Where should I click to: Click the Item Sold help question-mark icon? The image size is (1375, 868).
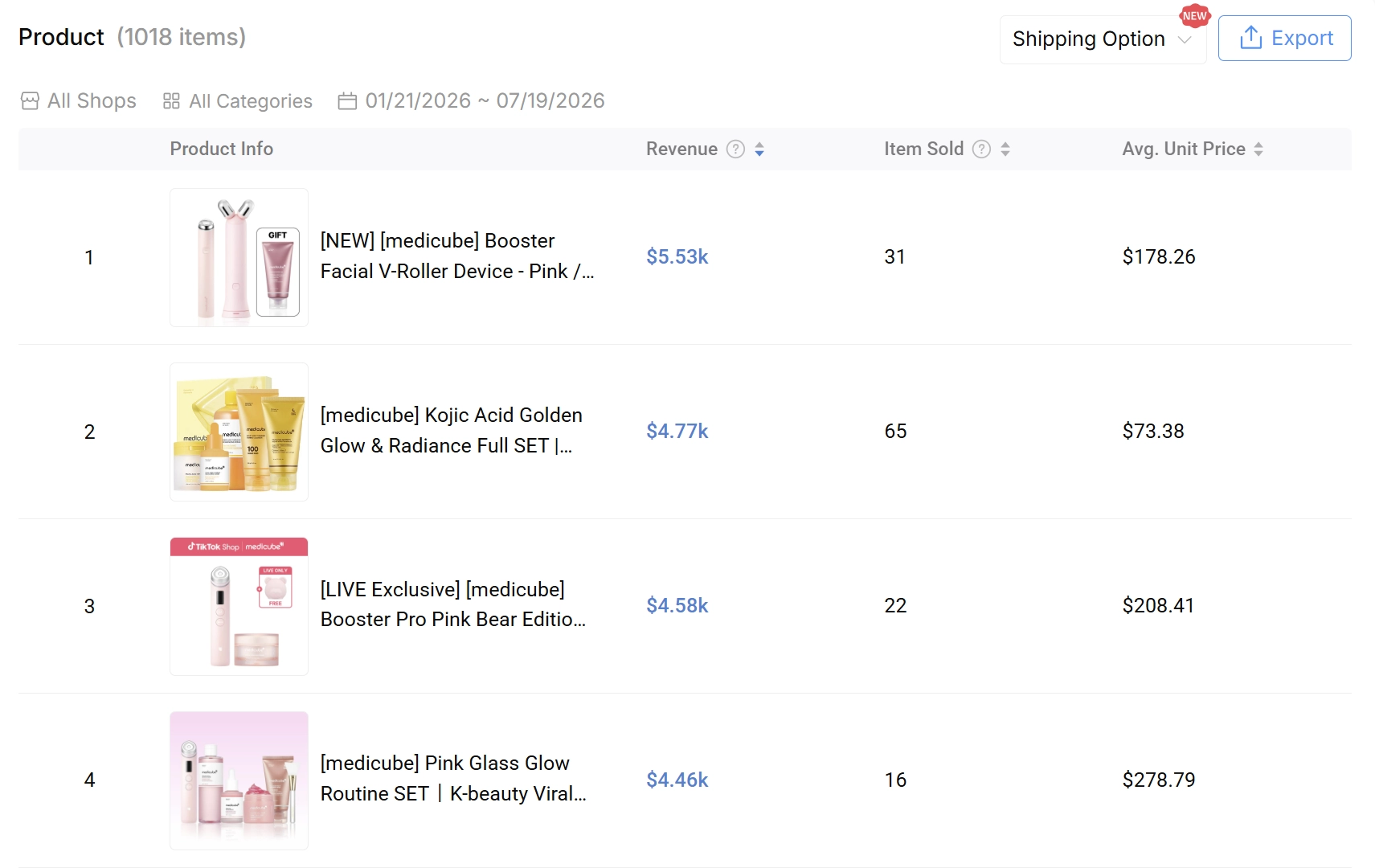[x=981, y=149]
